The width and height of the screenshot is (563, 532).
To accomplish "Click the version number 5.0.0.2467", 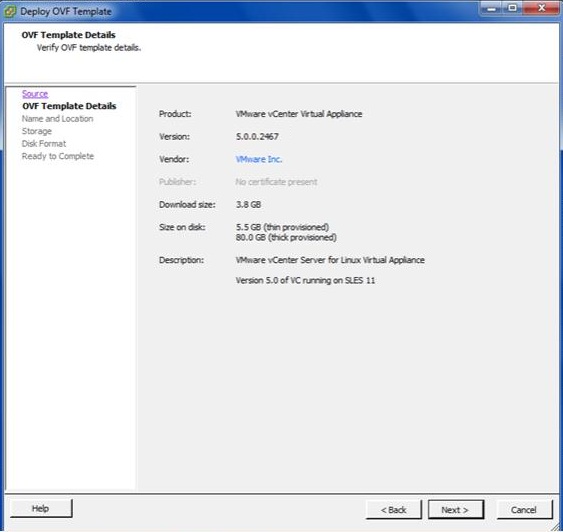I will [x=257, y=136].
